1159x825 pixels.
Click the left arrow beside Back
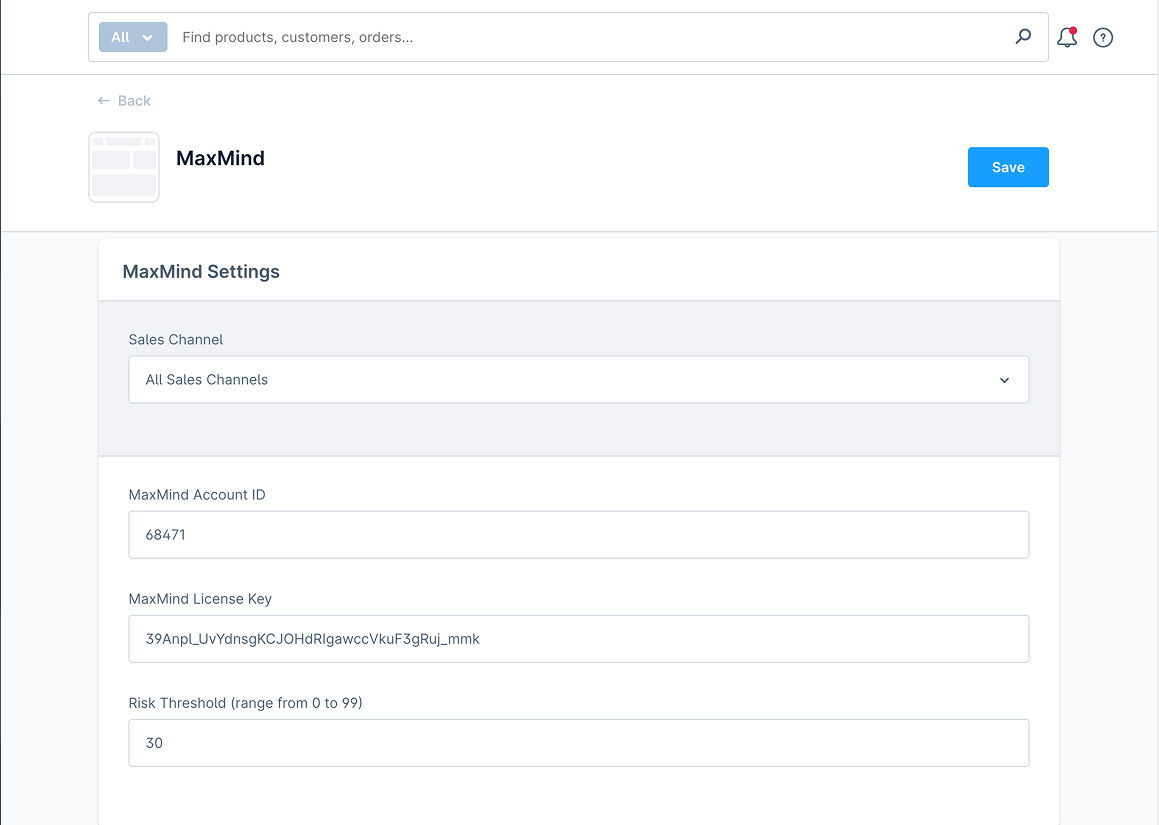(x=103, y=101)
